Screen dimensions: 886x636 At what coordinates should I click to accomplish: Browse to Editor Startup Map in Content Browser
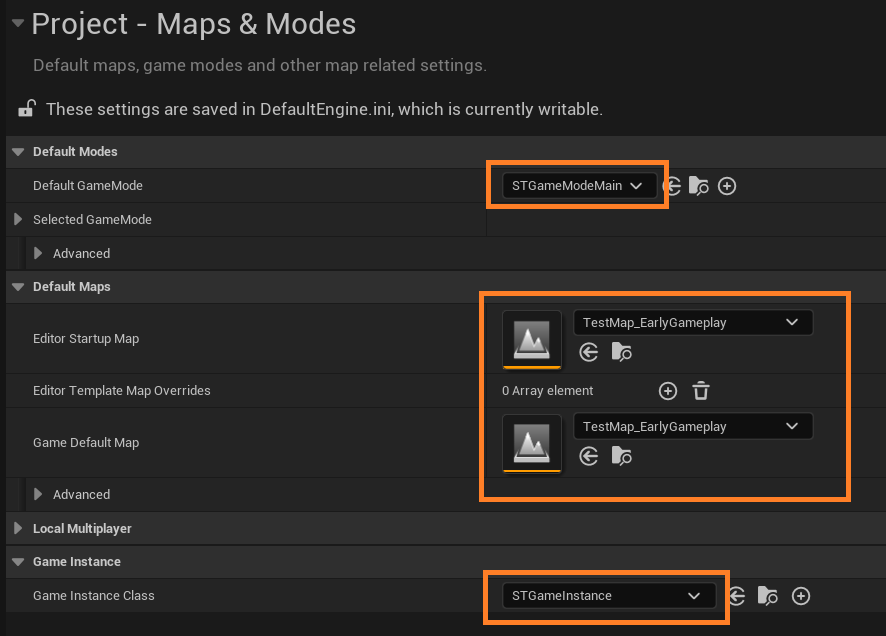tap(621, 352)
